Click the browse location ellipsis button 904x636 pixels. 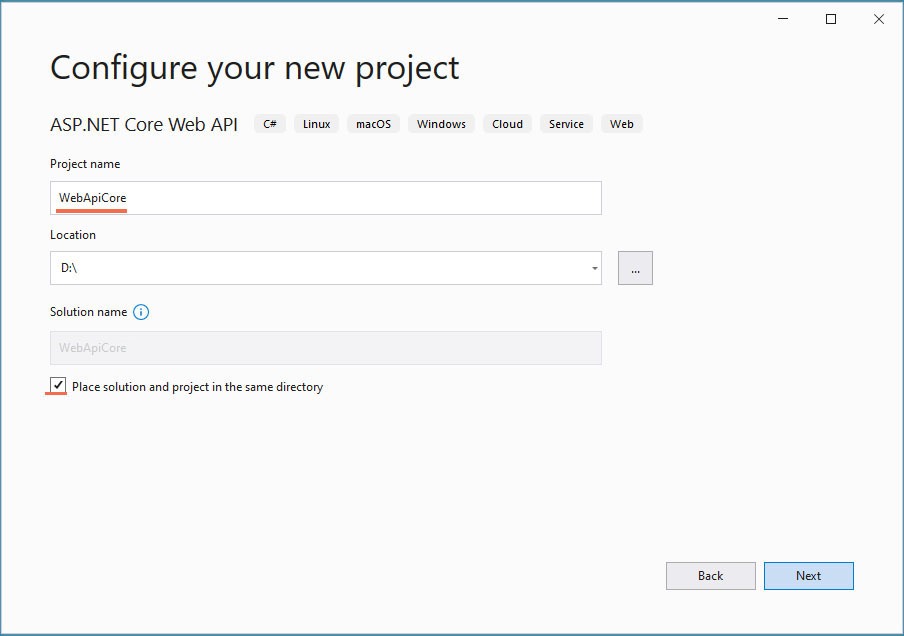point(635,268)
